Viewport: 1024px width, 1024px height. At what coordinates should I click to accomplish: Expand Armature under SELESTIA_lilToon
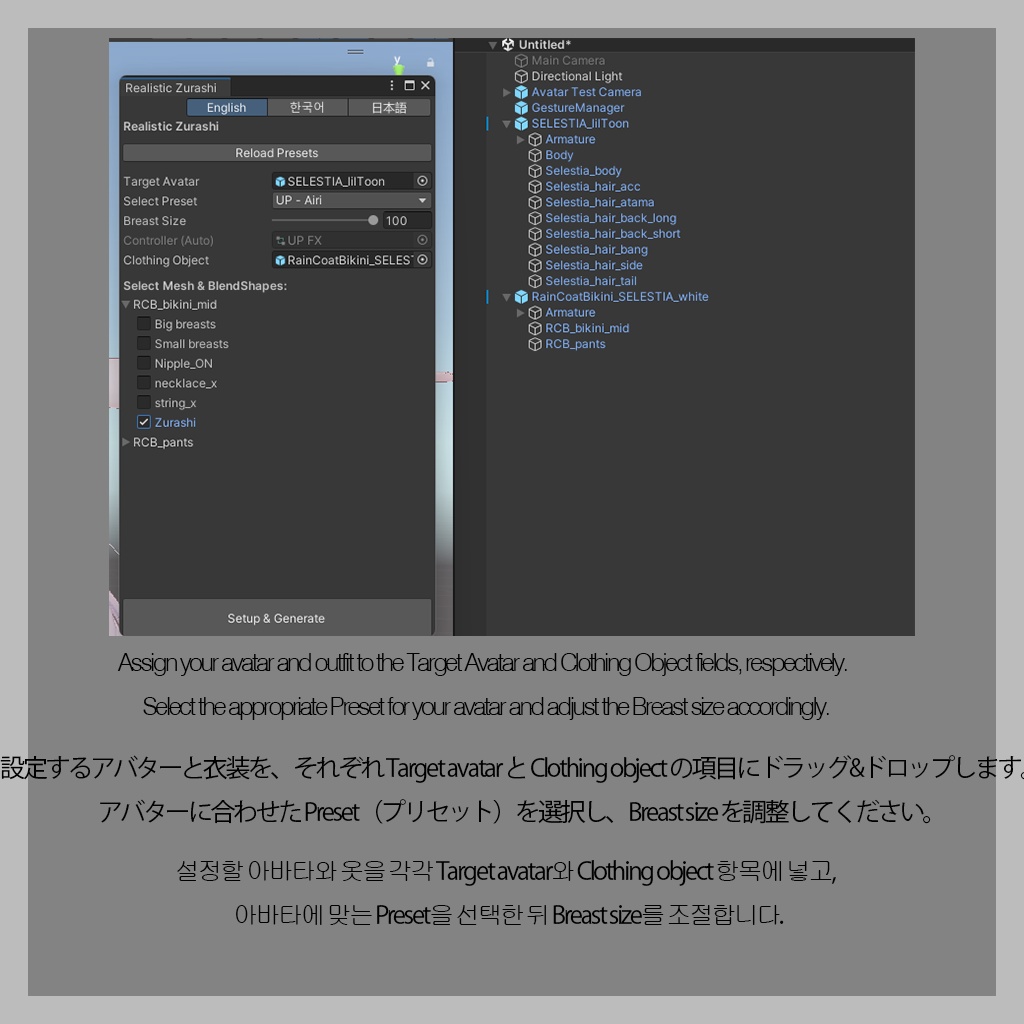[520, 139]
